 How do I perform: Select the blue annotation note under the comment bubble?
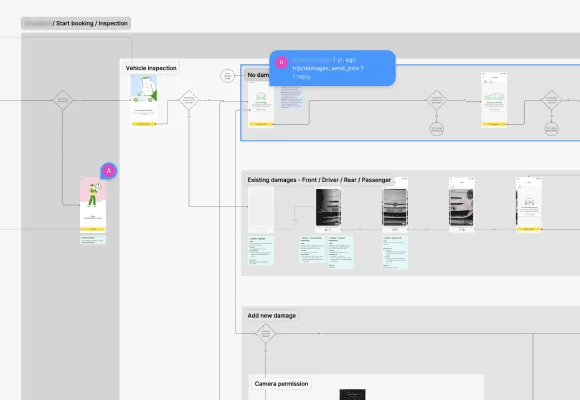point(291,97)
